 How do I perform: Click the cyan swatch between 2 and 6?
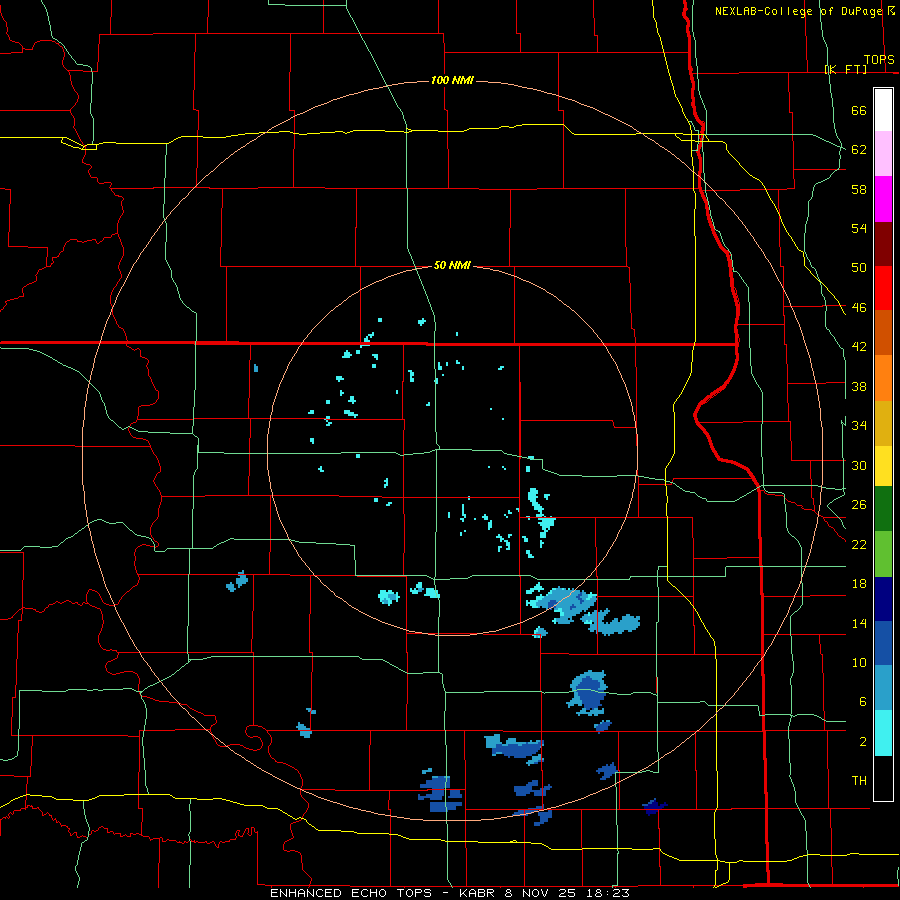point(883,733)
